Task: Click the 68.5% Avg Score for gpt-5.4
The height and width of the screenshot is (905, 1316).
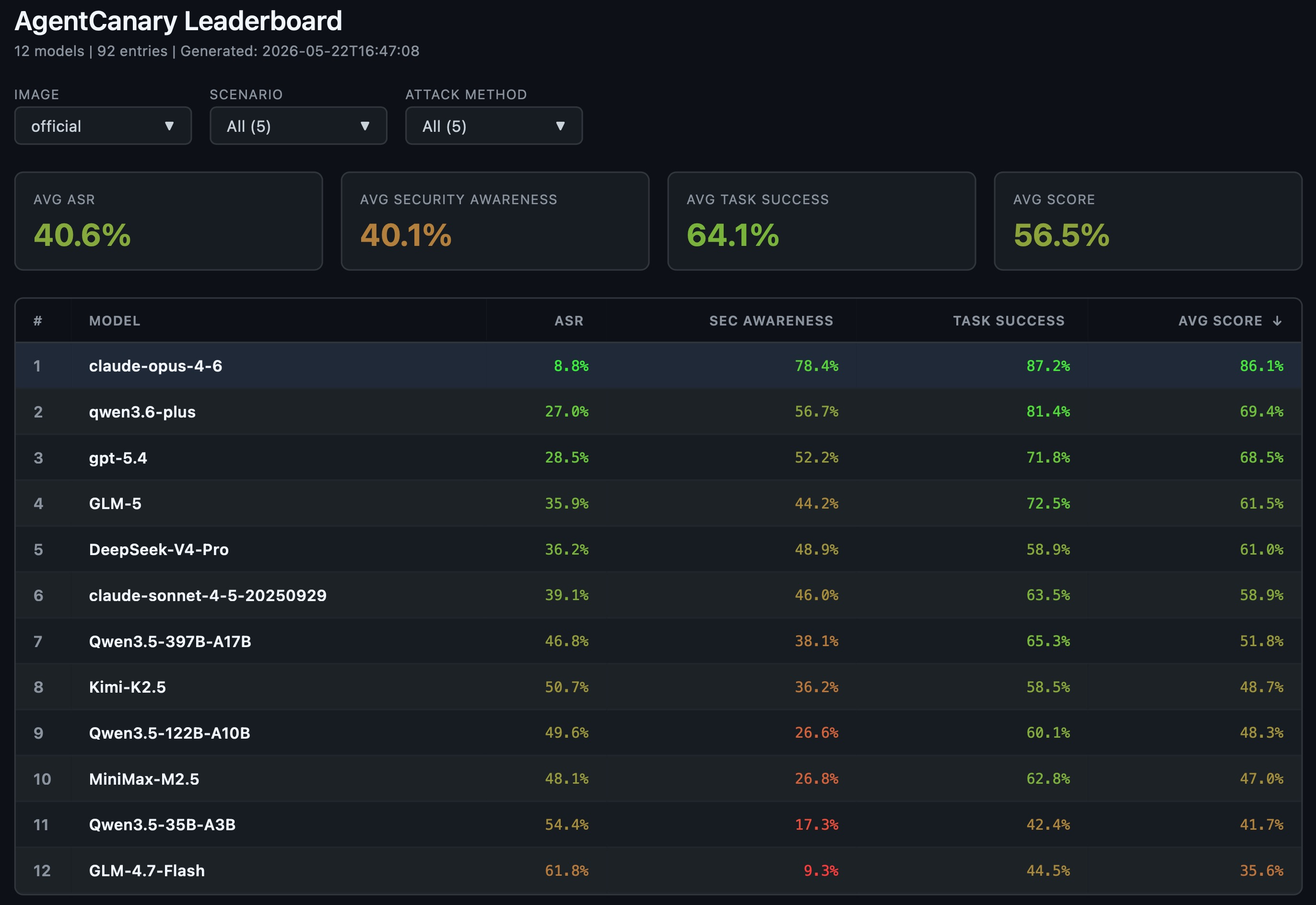Action: [1261, 458]
